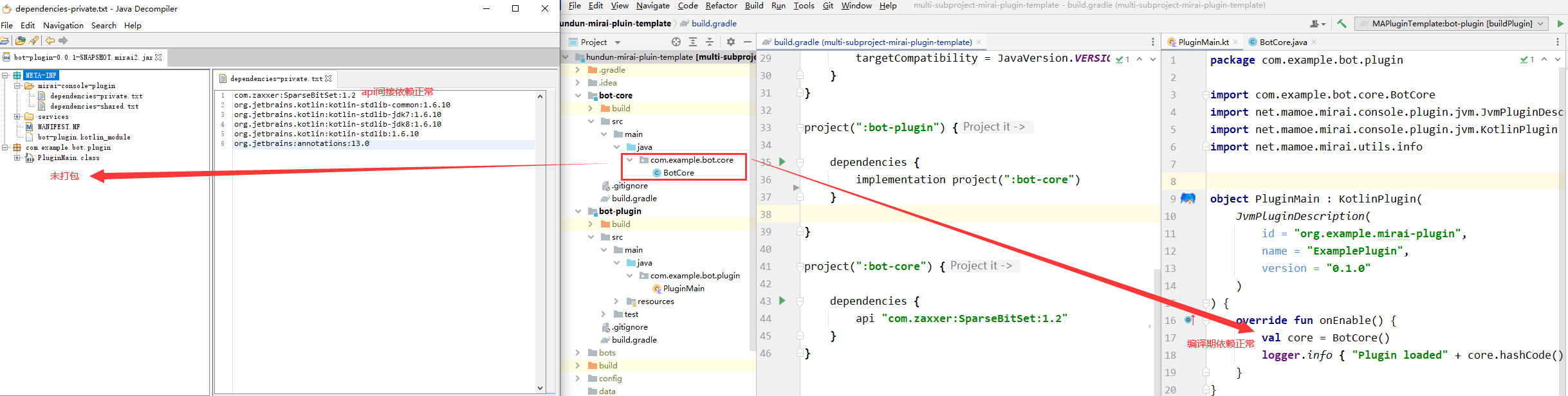Collapse bot-plugin module in Project tree

pos(578,212)
